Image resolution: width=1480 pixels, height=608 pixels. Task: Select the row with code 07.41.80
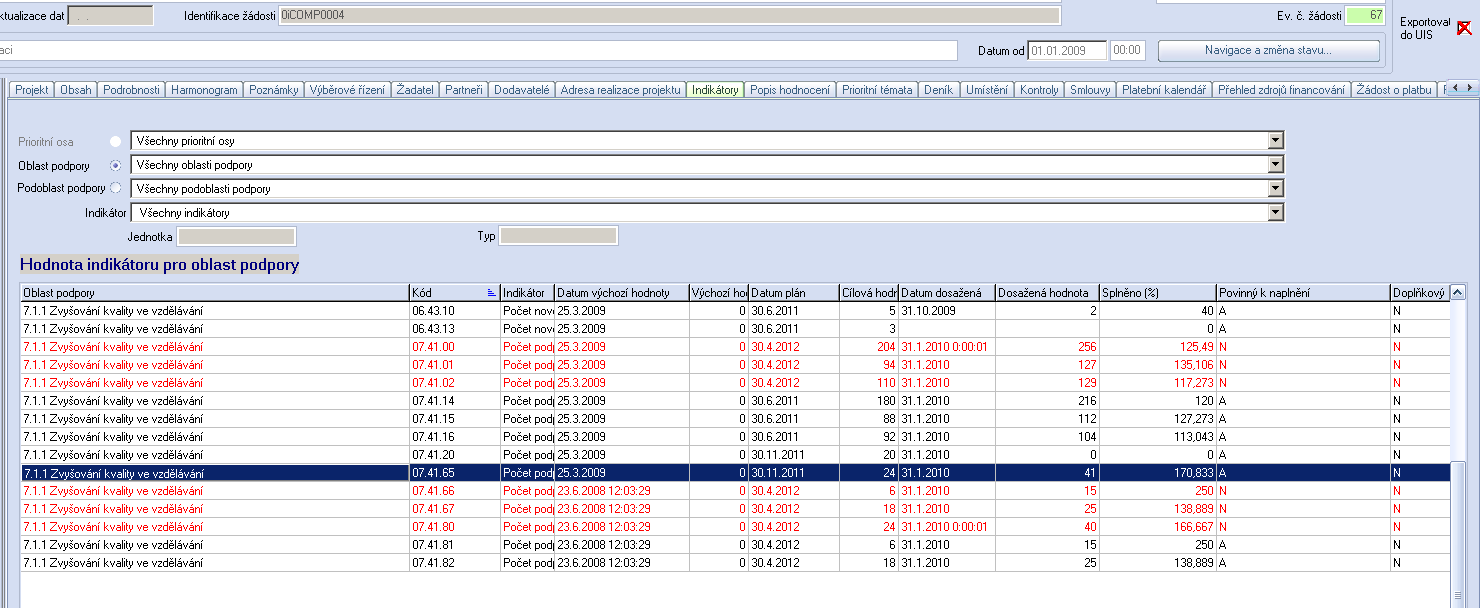point(735,527)
